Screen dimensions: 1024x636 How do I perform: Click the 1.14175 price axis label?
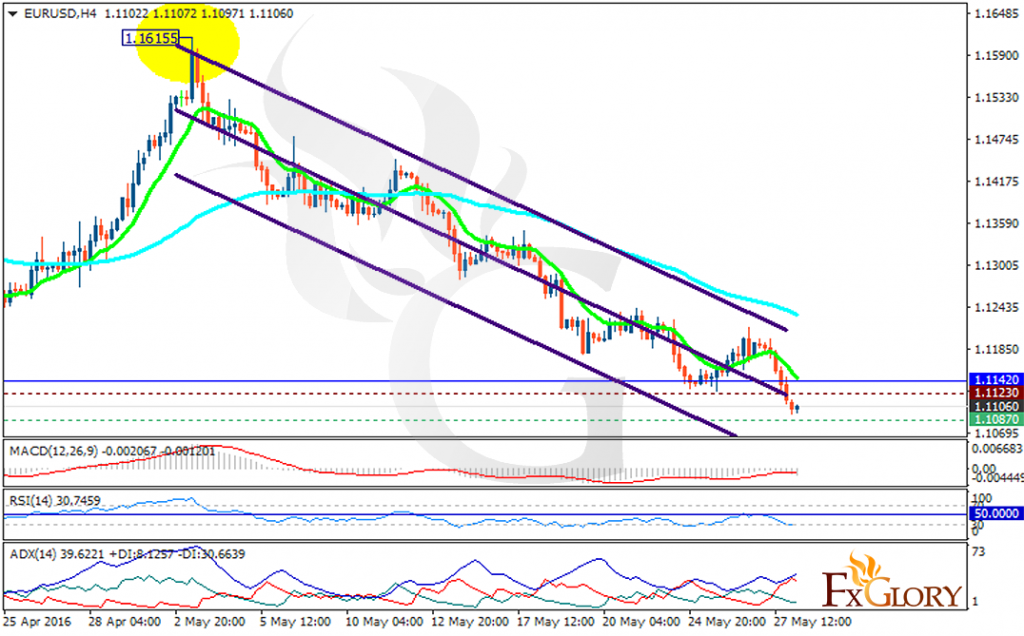coord(997,182)
